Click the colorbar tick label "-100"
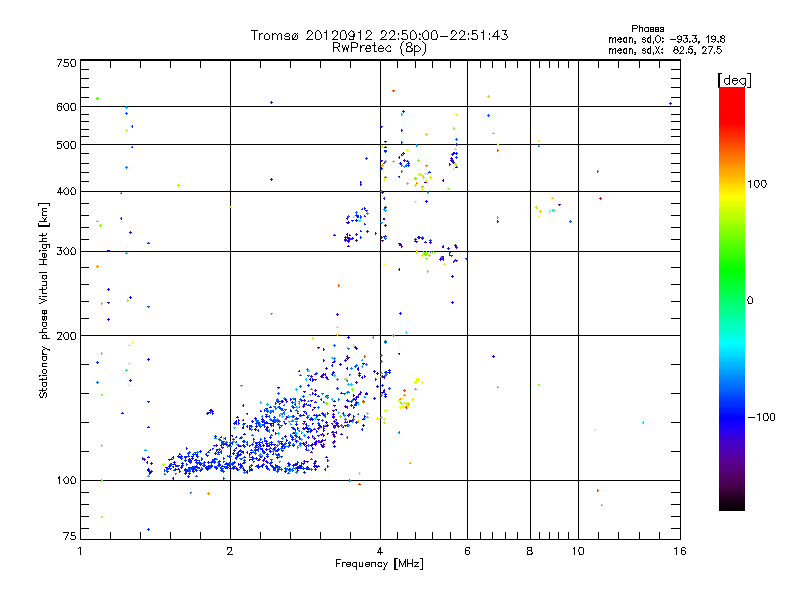Screen dimensions: 800x600 tap(761, 417)
